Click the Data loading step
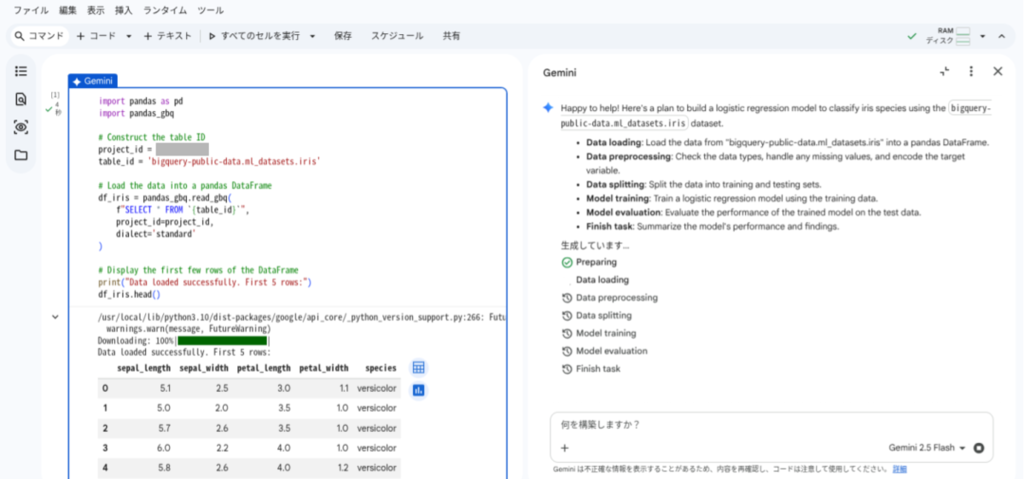 tap(602, 280)
